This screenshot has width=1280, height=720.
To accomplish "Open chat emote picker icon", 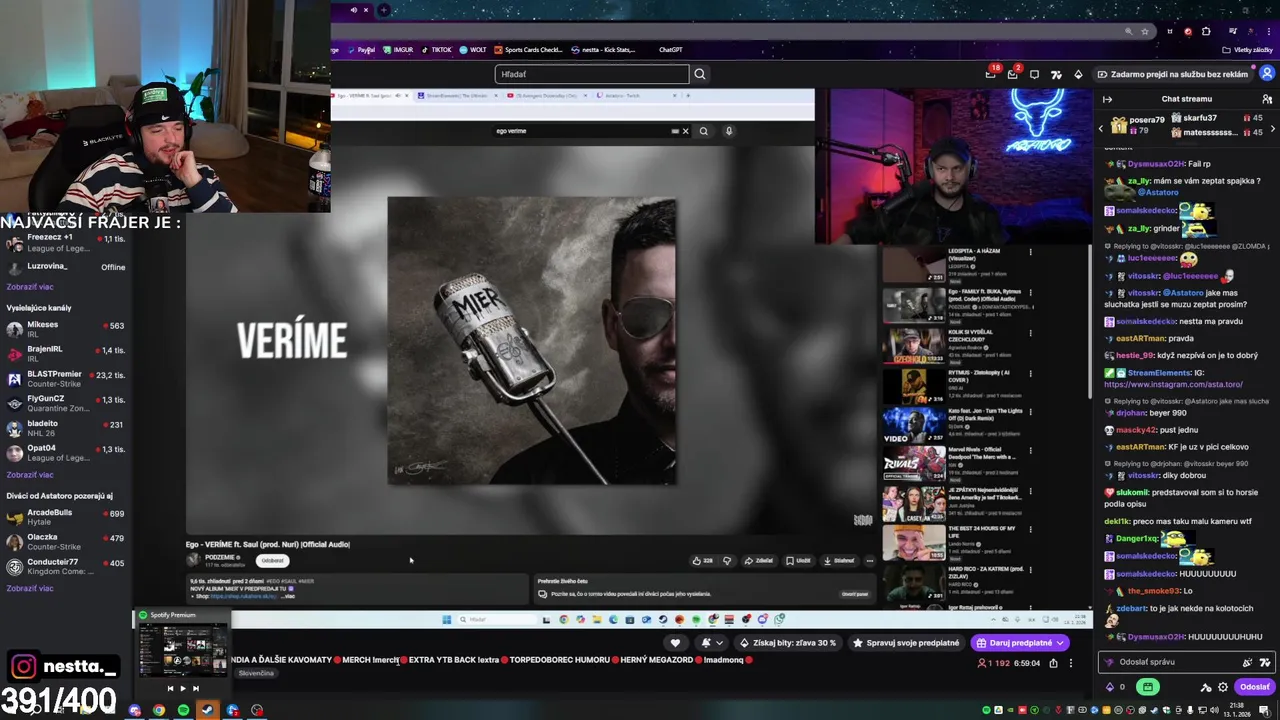I will [1264, 662].
